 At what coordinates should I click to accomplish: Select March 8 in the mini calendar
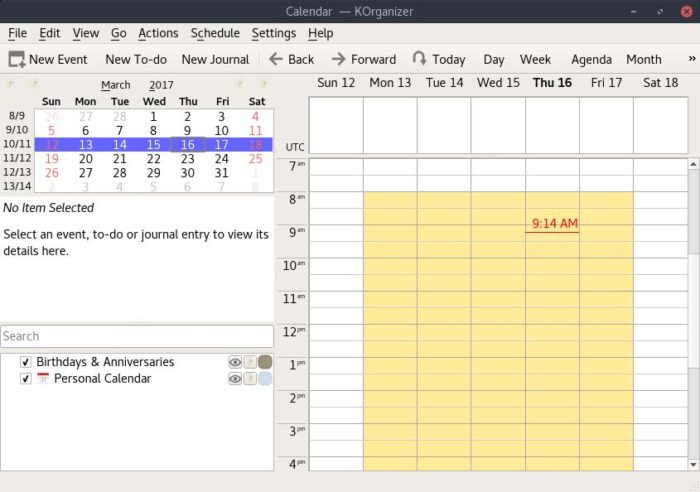(x=154, y=131)
